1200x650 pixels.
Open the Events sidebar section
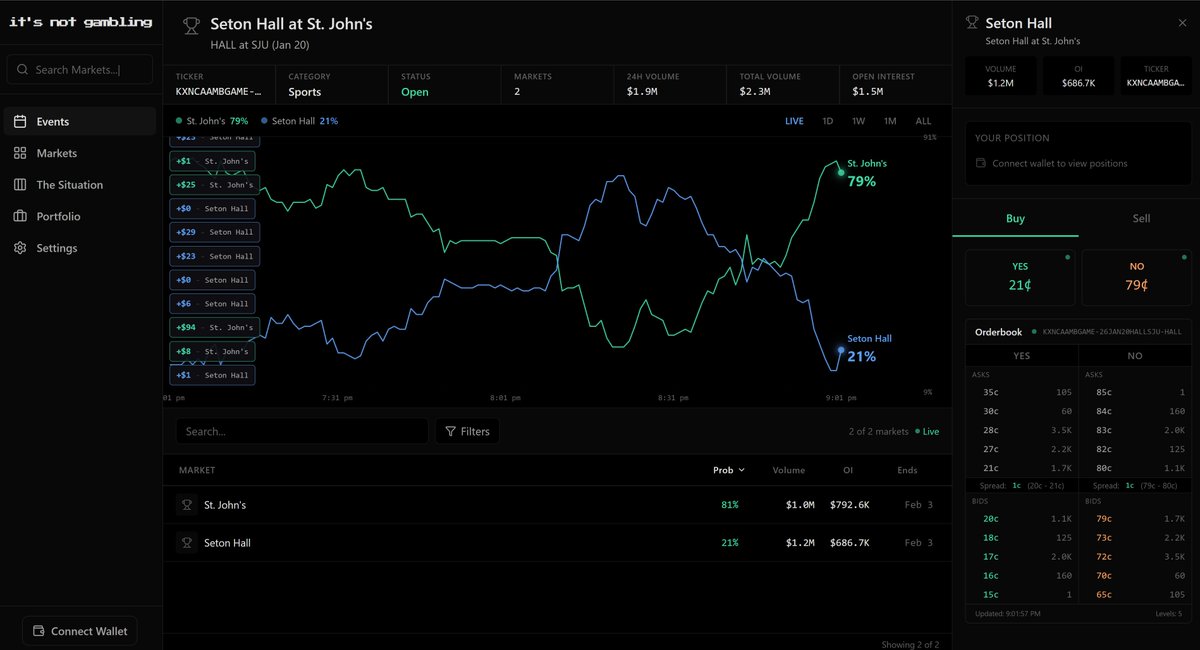click(79, 121)
